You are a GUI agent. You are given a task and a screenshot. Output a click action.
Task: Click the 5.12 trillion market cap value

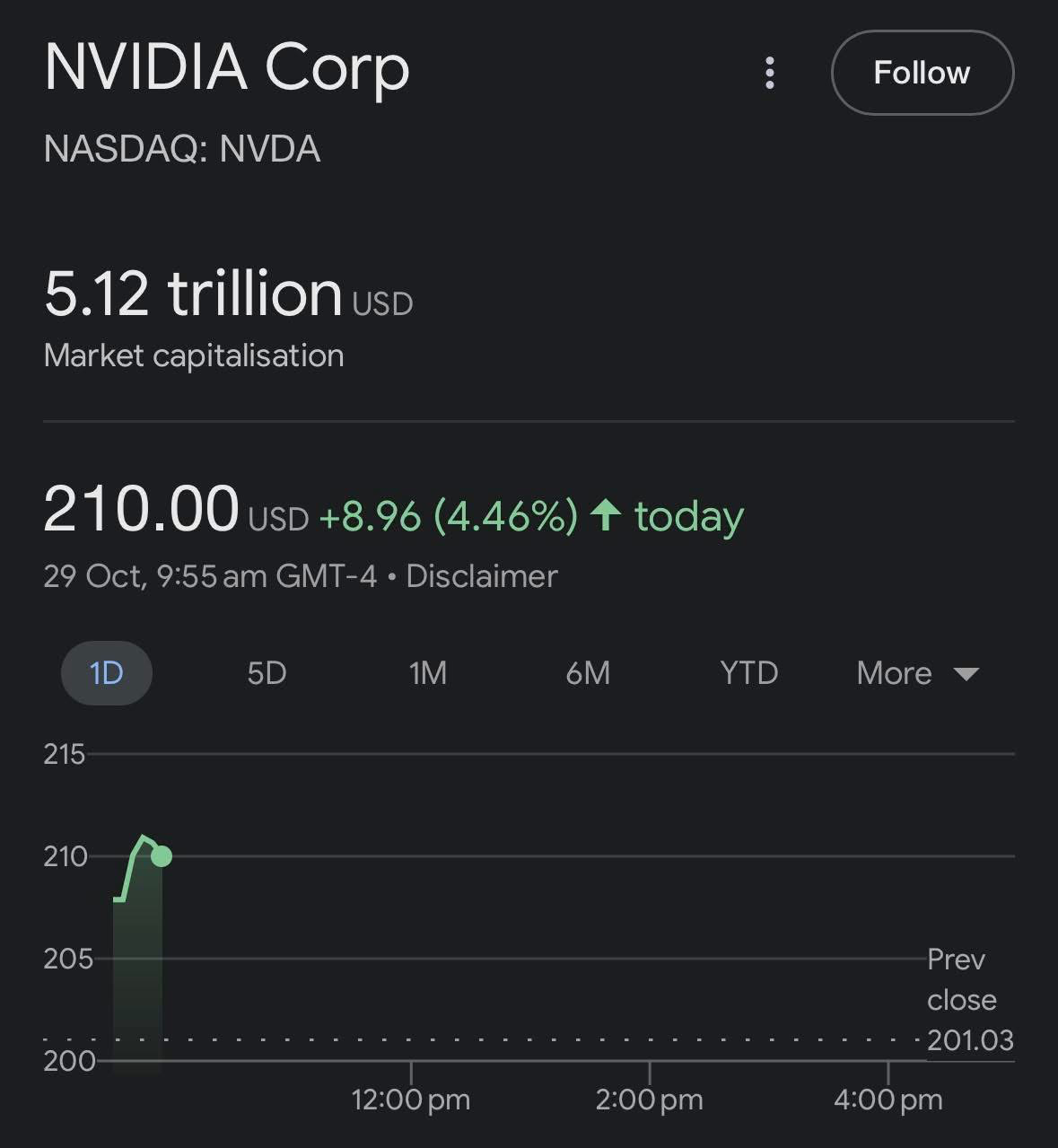point(193,294)
